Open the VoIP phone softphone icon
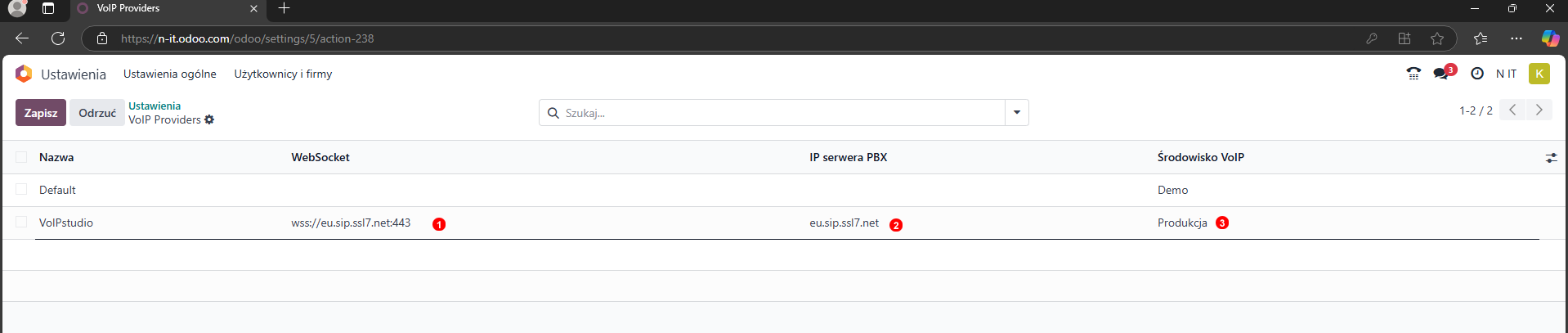This screenshot has height=333, width=1568. coord(1413,74)
